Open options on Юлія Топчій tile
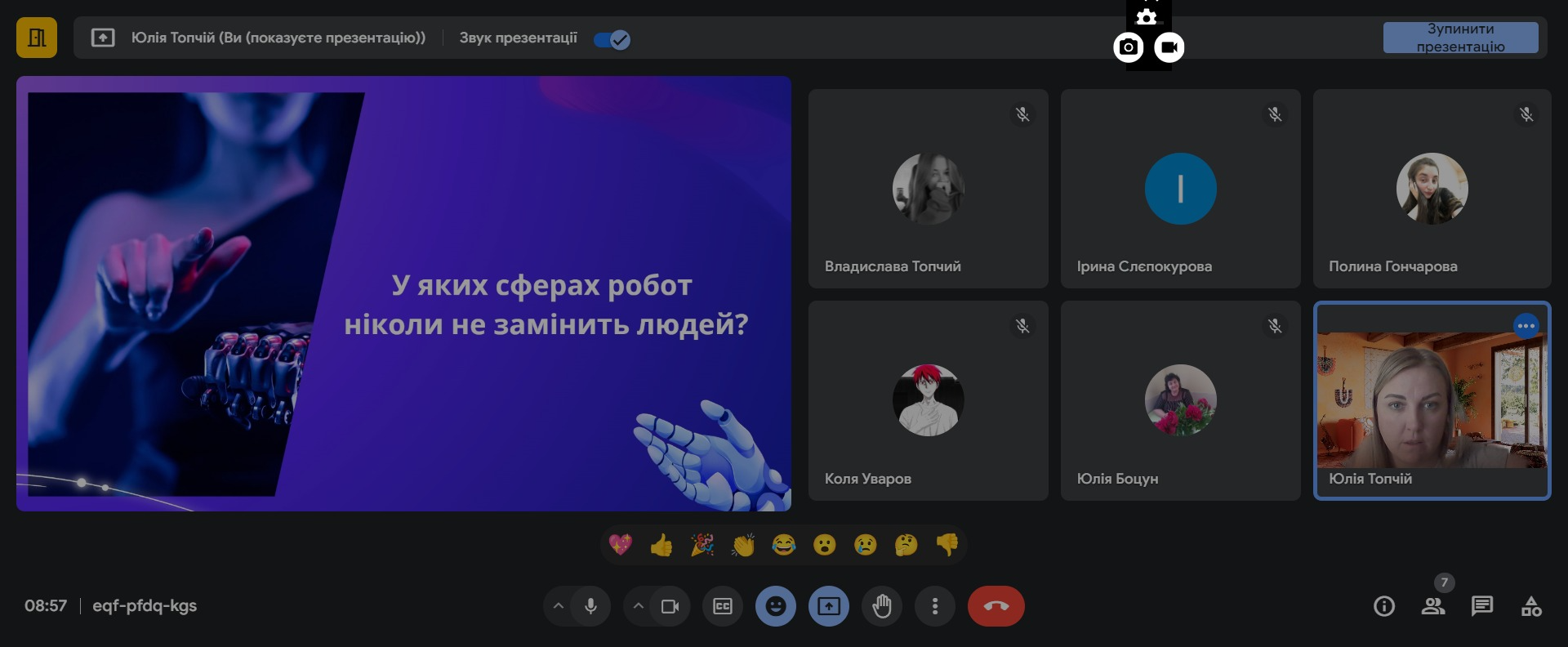1568x647 pixels. (x=1526, y=326)
